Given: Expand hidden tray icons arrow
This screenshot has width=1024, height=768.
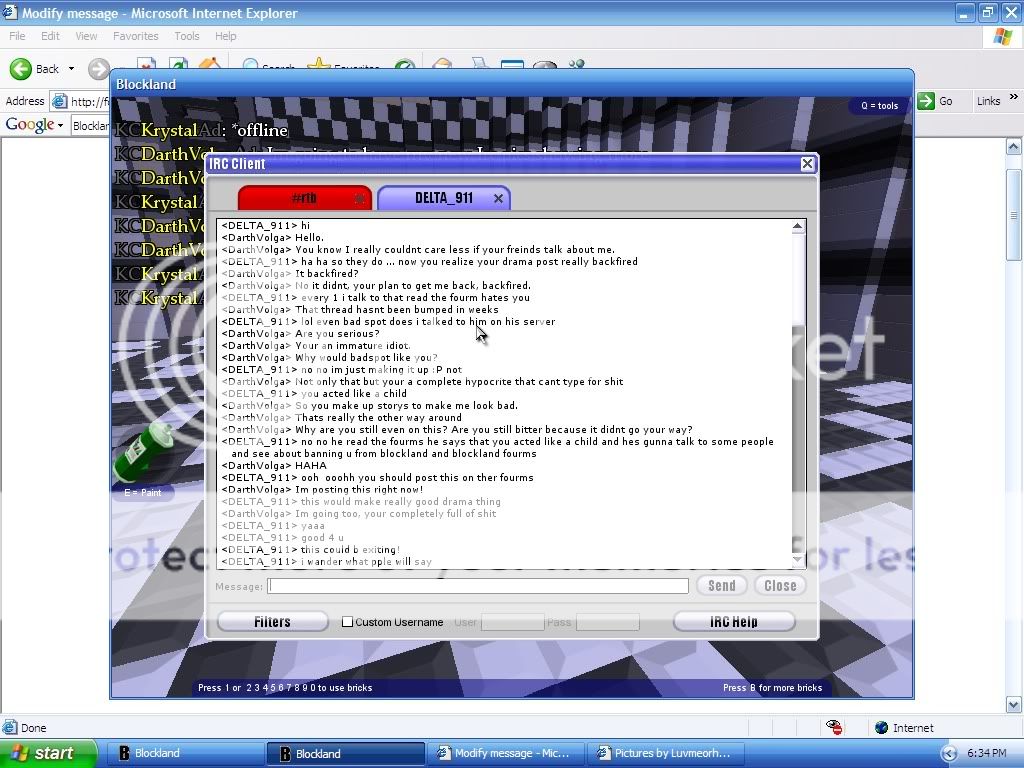Looking at the screenshot, I should pos(950,754).
